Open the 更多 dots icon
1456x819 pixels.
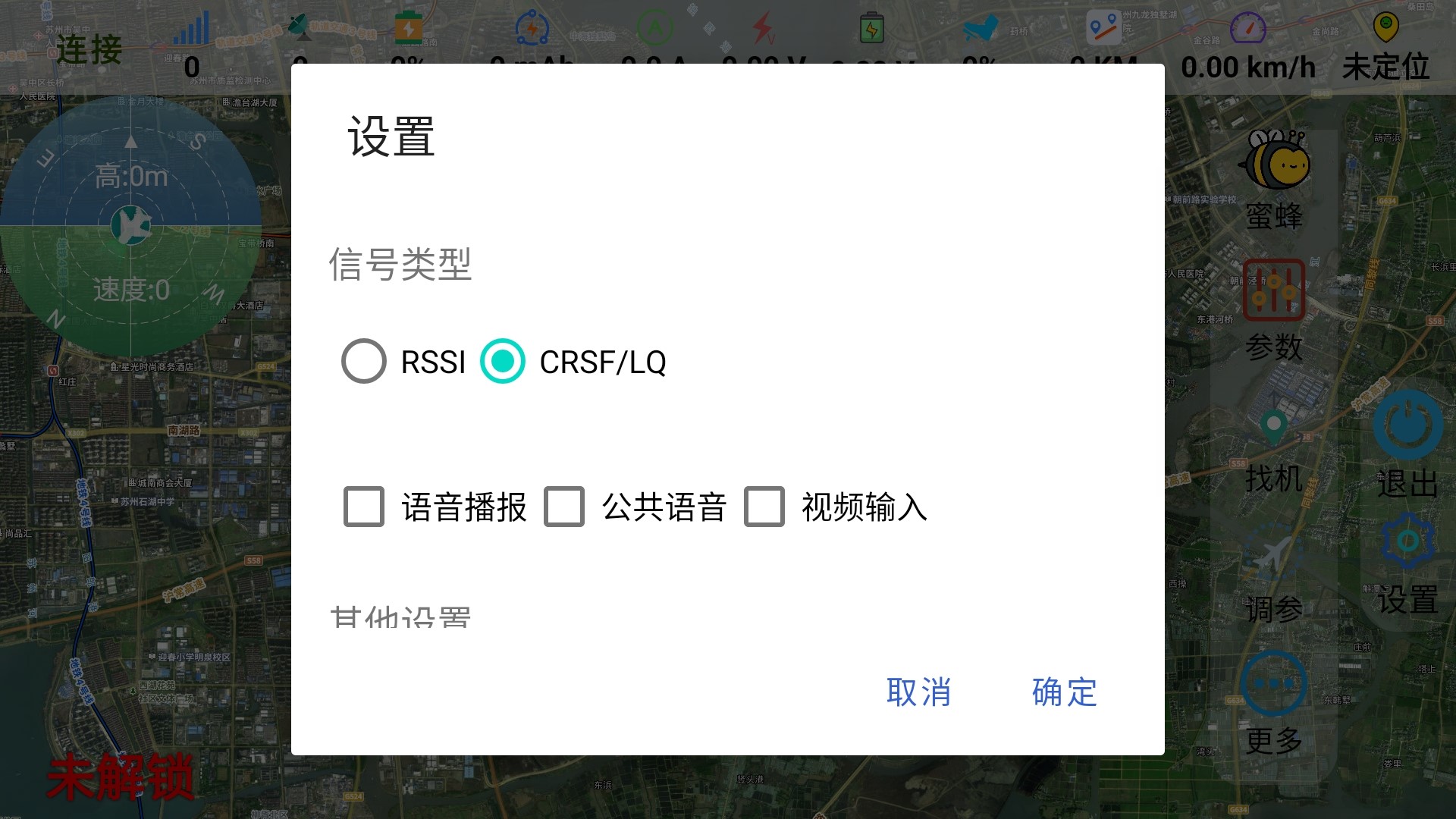1274,683
